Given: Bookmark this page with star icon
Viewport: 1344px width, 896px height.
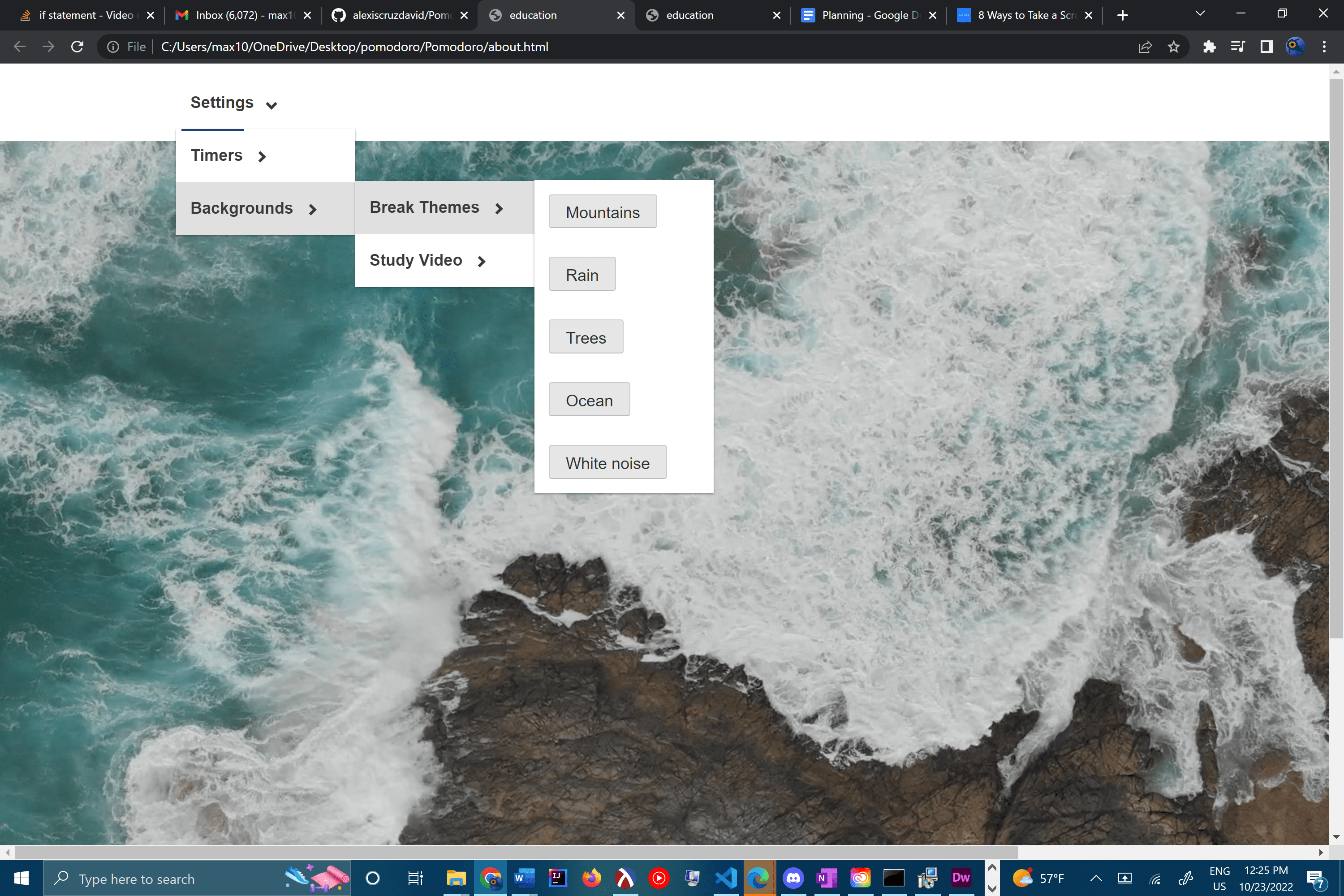Looking at the screenshot, I should click(1173, 47).
